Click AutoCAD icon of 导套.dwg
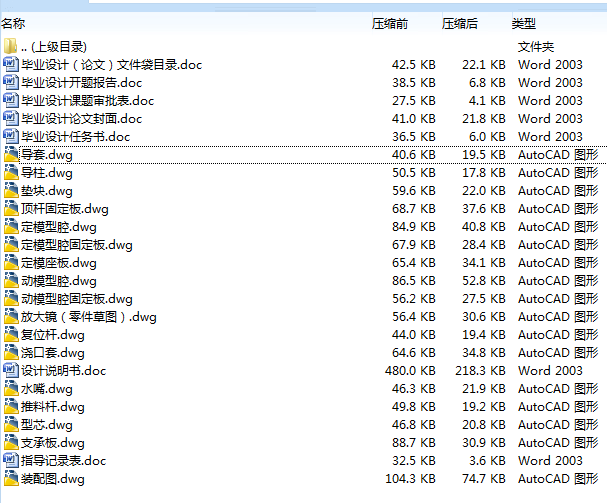The width and height of the screenshot is (607, 503). pos(11,154)
